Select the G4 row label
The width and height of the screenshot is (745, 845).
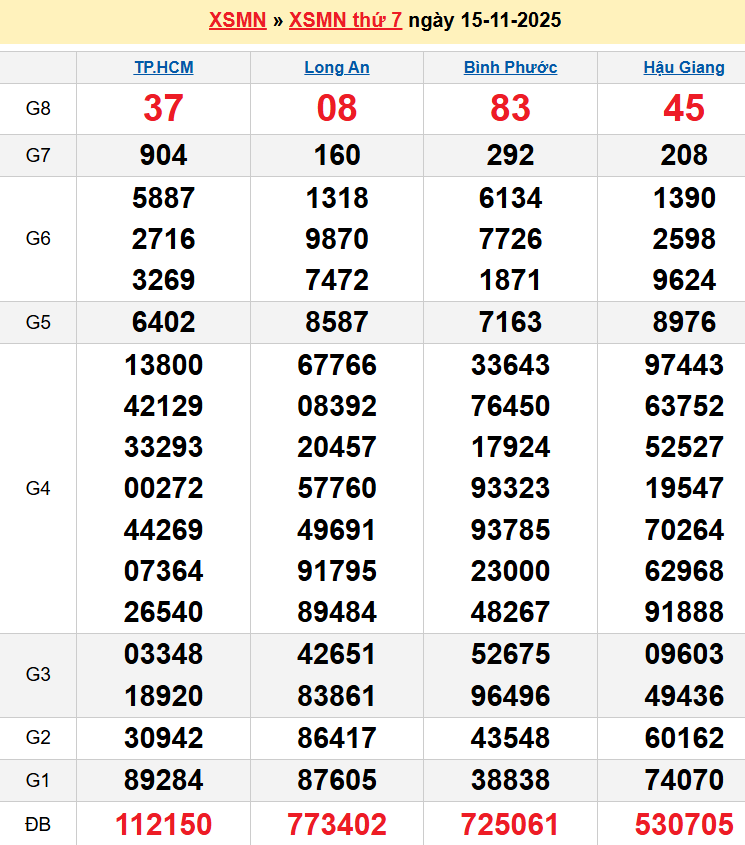(x=38, y=488)
